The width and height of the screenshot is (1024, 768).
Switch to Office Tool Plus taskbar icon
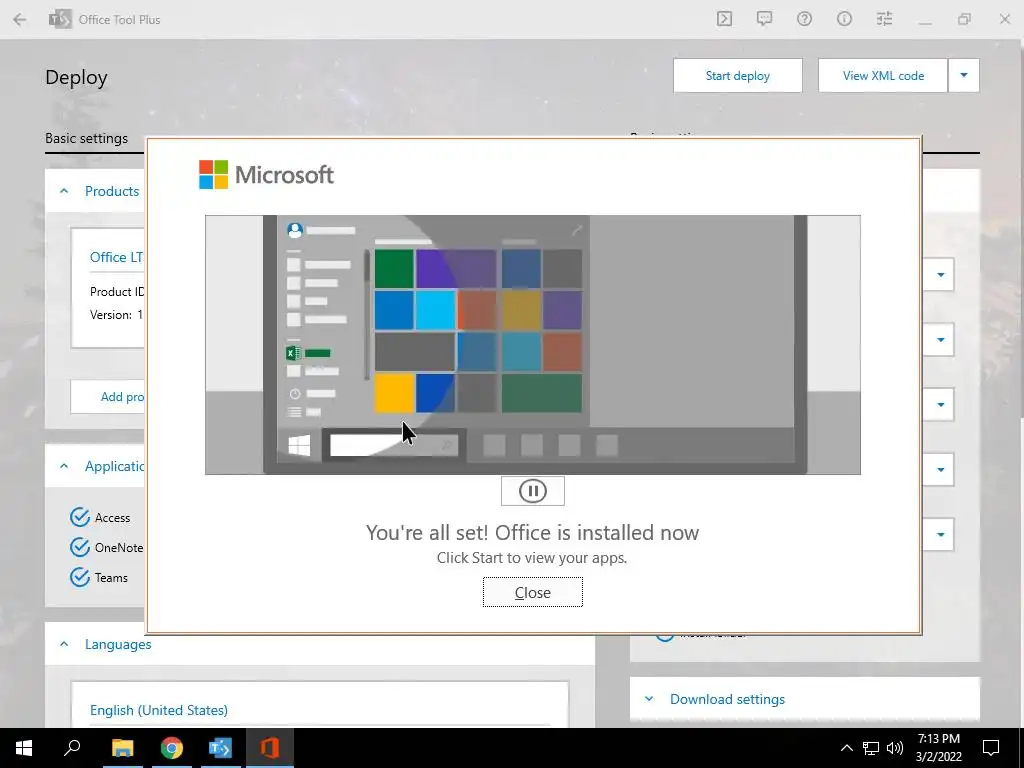click(220, 748)
